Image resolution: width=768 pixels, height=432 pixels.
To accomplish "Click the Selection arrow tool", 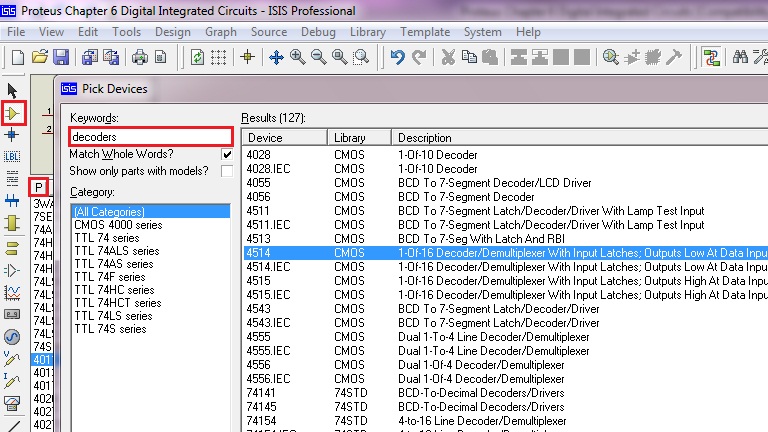I will point(13,92).
